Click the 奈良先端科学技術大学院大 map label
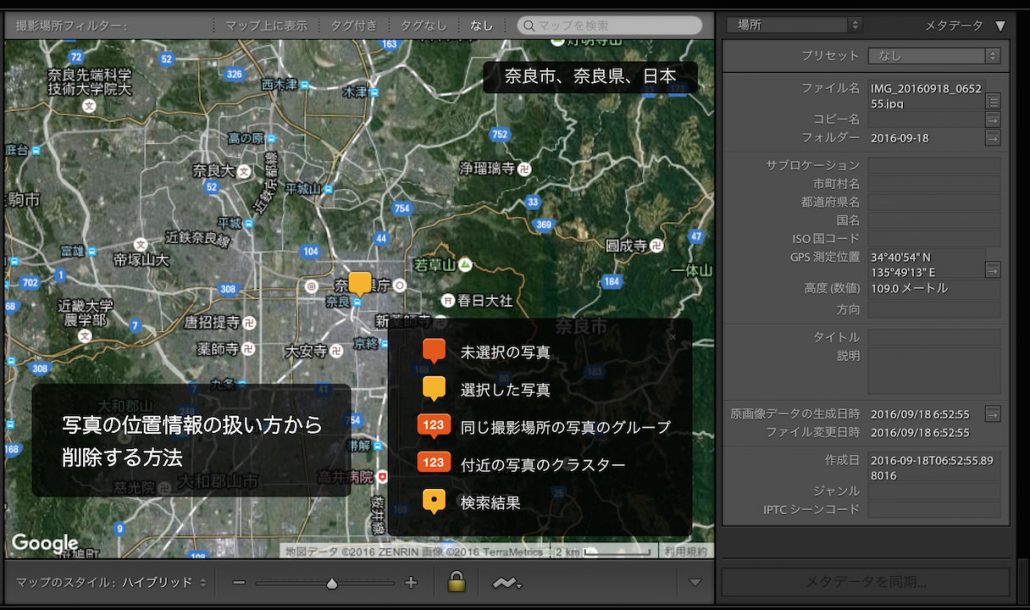Image resolution: width=1030 pixels, height=610 pixels. tap(90, 82)
